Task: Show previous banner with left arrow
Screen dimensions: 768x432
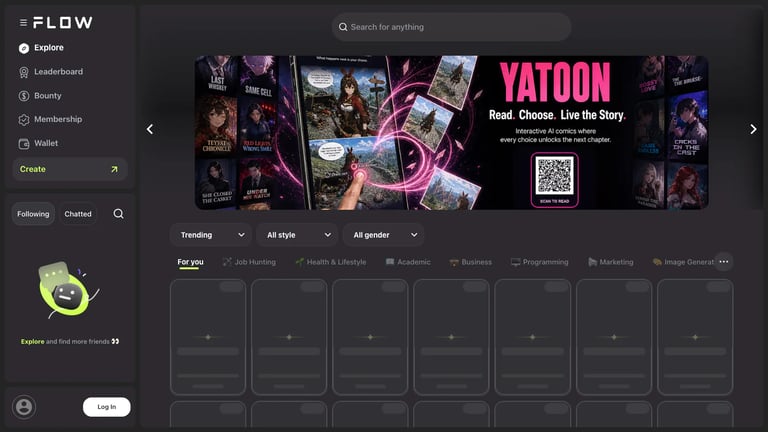Action: coord(150,129)
